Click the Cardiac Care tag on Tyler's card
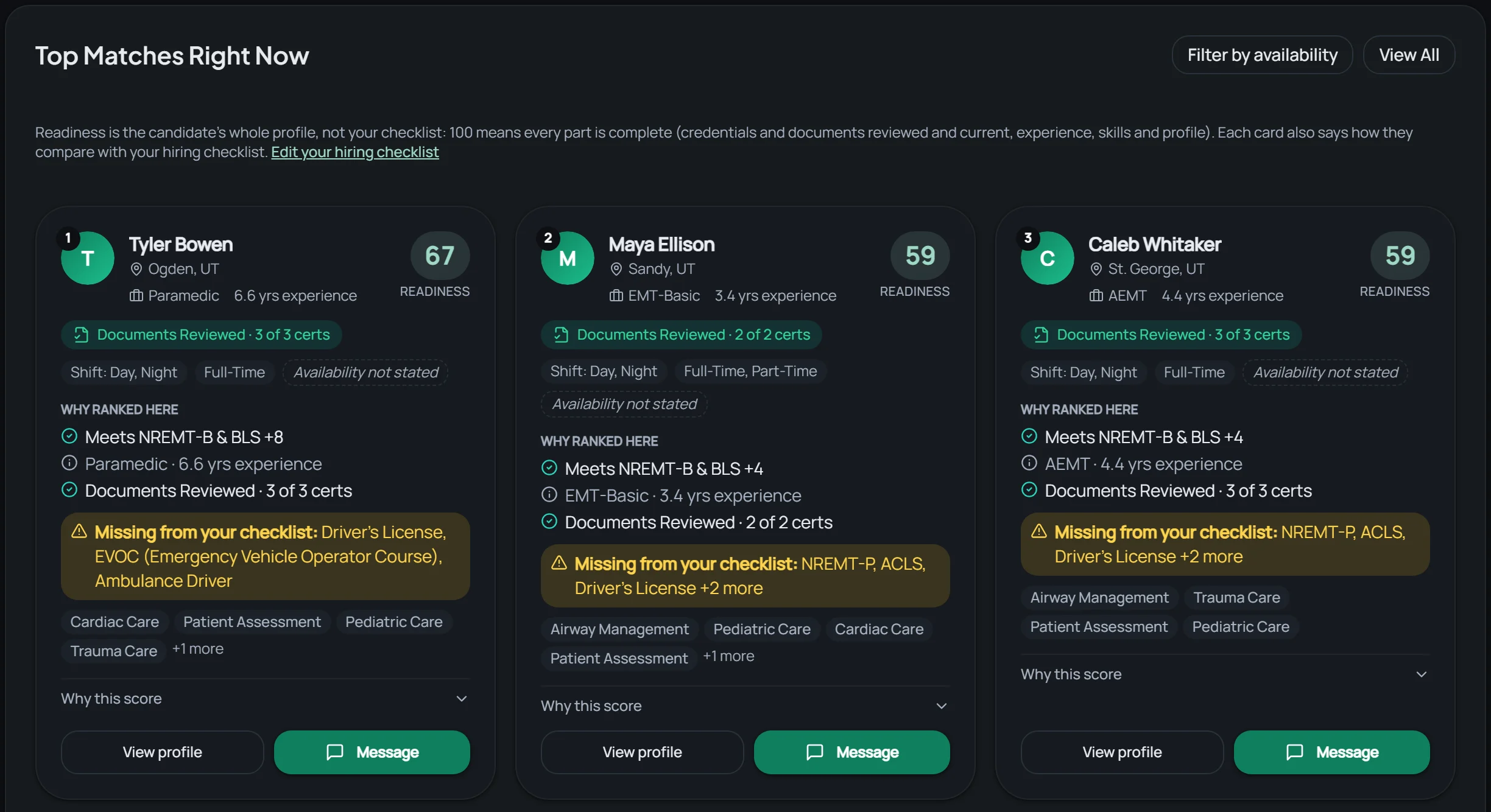 coord(115,622)
